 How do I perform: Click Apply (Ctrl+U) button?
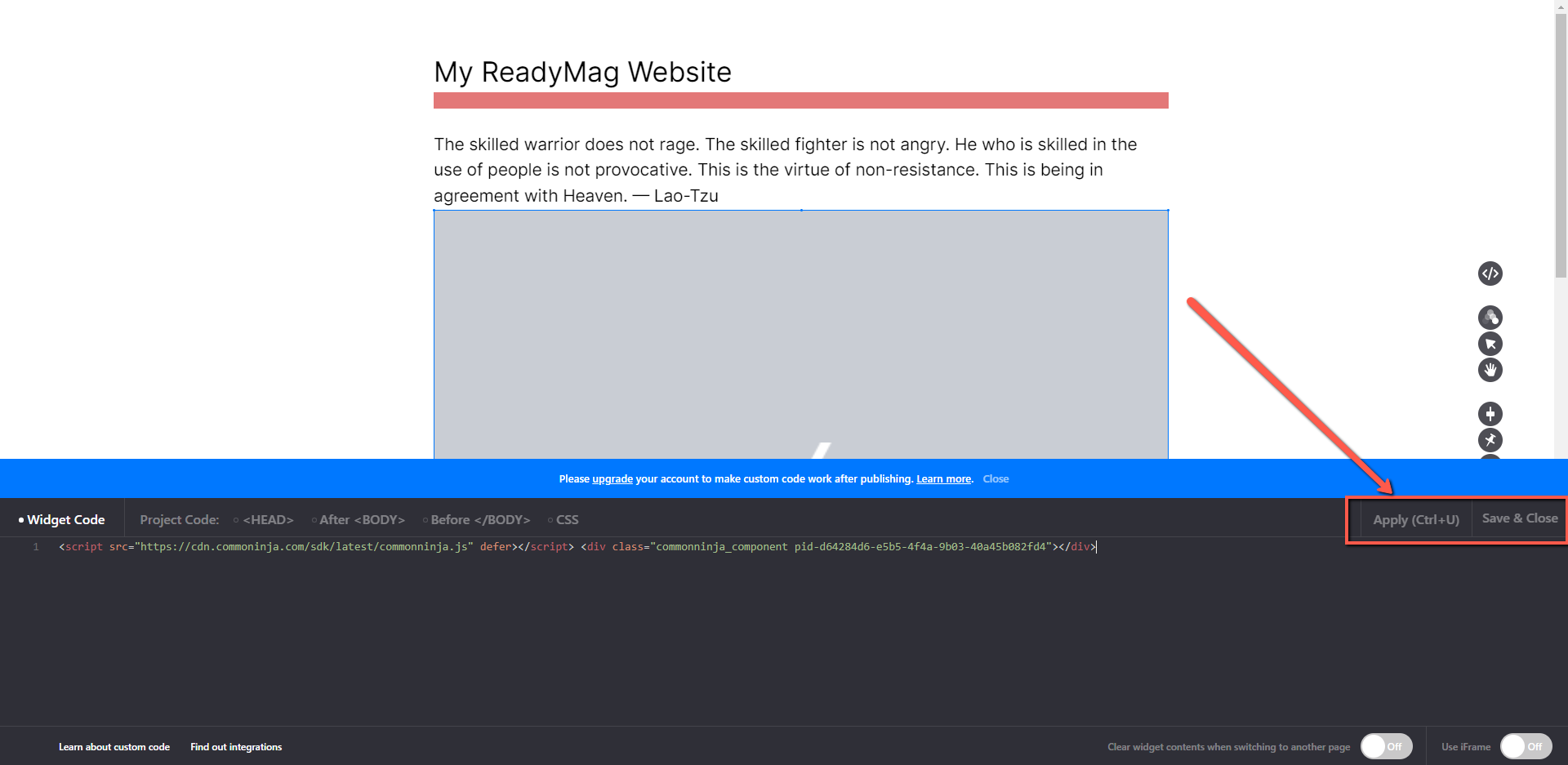[x=1415, y=519]
